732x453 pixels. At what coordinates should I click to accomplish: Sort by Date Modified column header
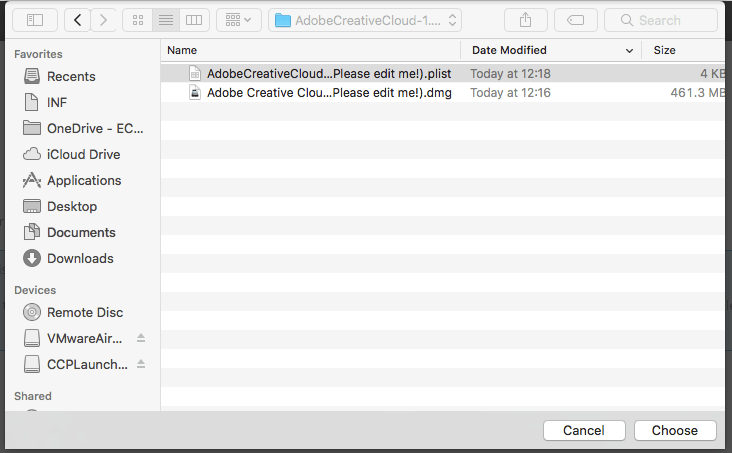coord(551,50)
